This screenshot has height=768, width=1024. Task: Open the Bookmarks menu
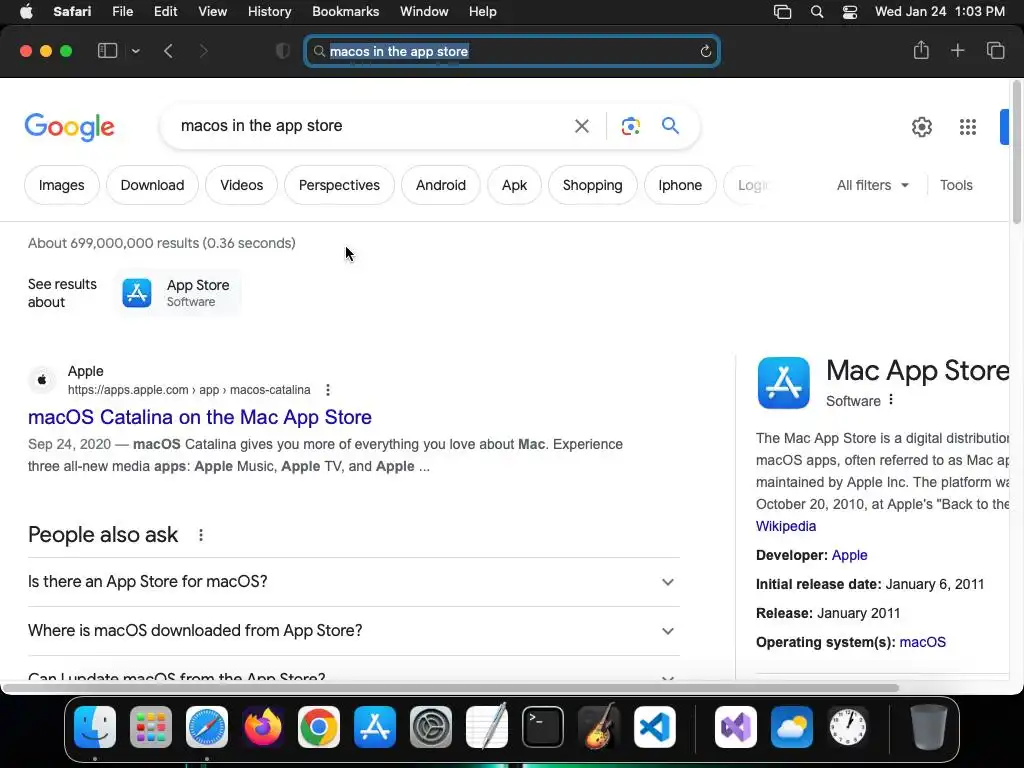[x=345, y=12]
